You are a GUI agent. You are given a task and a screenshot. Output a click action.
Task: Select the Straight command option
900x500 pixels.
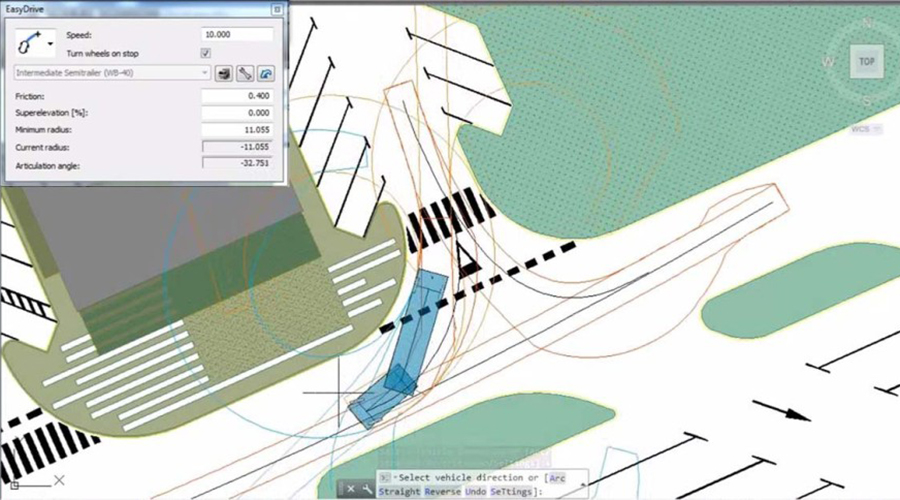399,492
